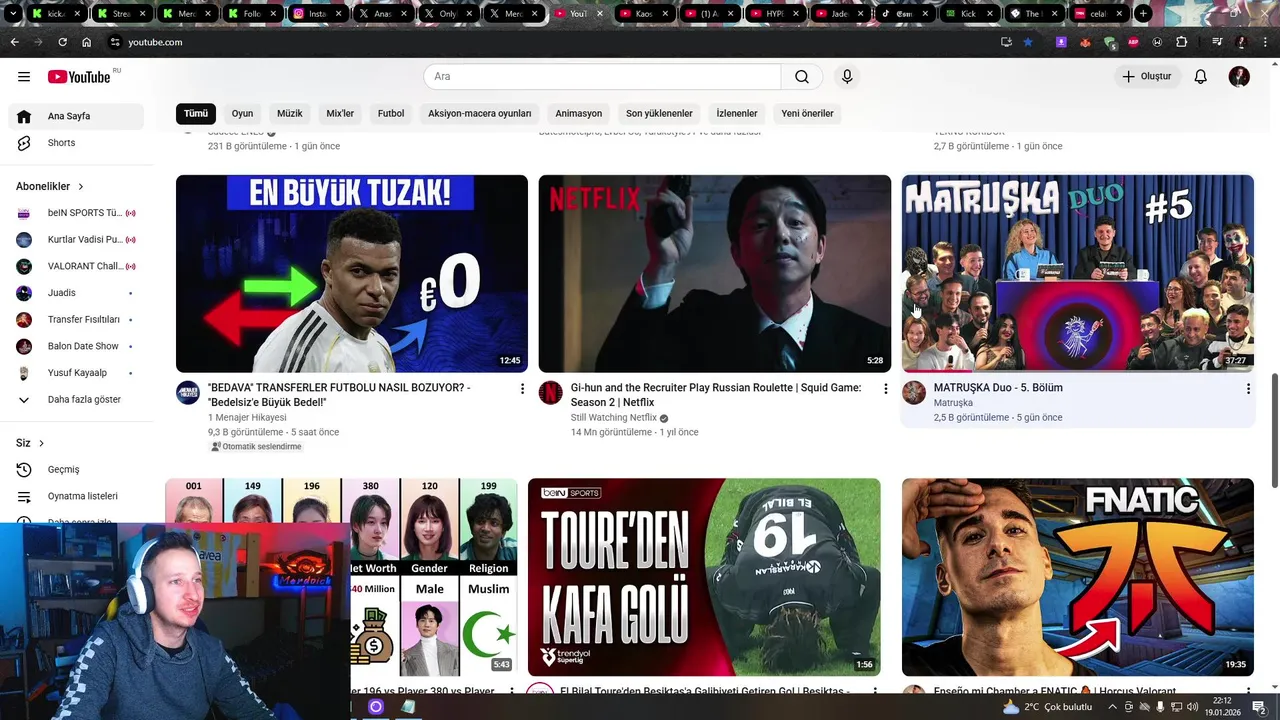Play the Toure'den Kafa Golü thumbnail
1280x720 pixels.
705,577
